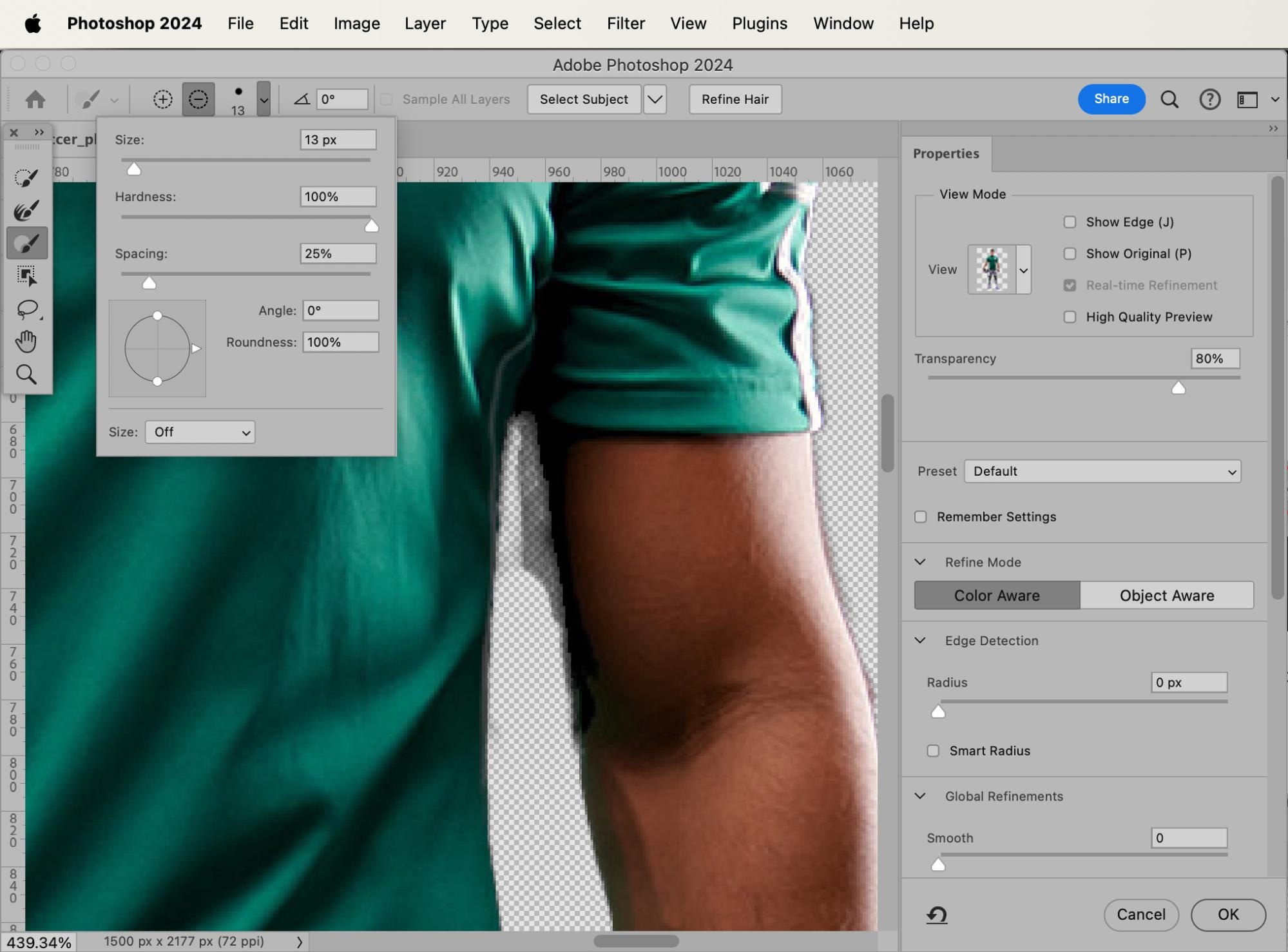Screen dimensions: 1288x952
Task: Toggle Real-time Refinement checkbox
Action: coord(1070,285)
